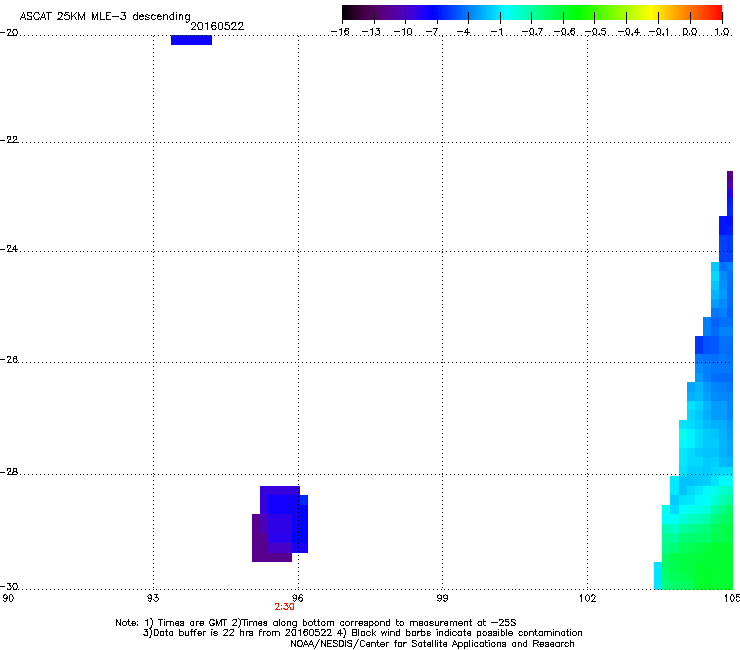Screen dimensions: 740x650
Task: Click the red "2:30" time label
Action: tap(285, 607)
